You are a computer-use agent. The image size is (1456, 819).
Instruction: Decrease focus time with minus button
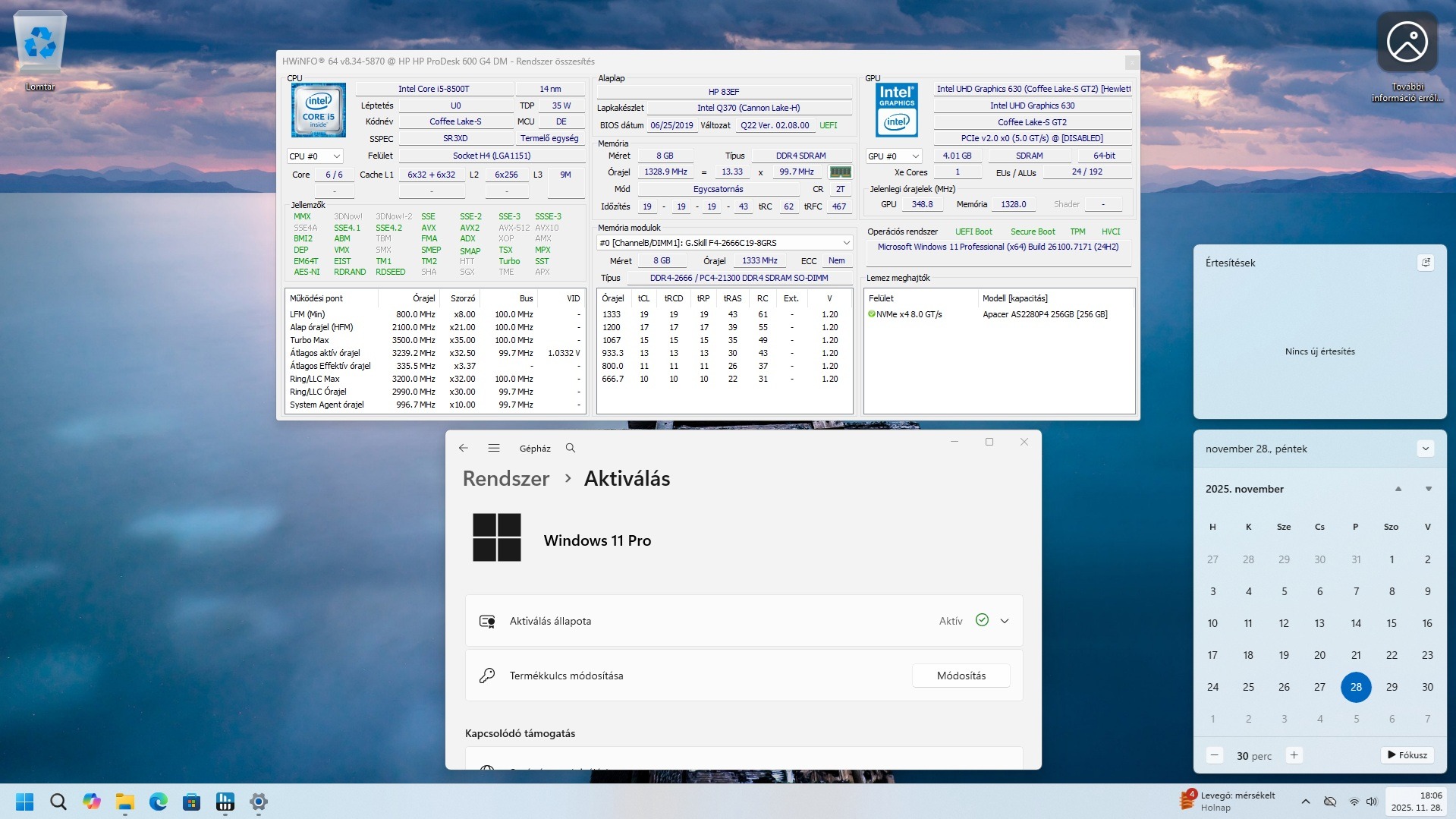pos(1215,755)
